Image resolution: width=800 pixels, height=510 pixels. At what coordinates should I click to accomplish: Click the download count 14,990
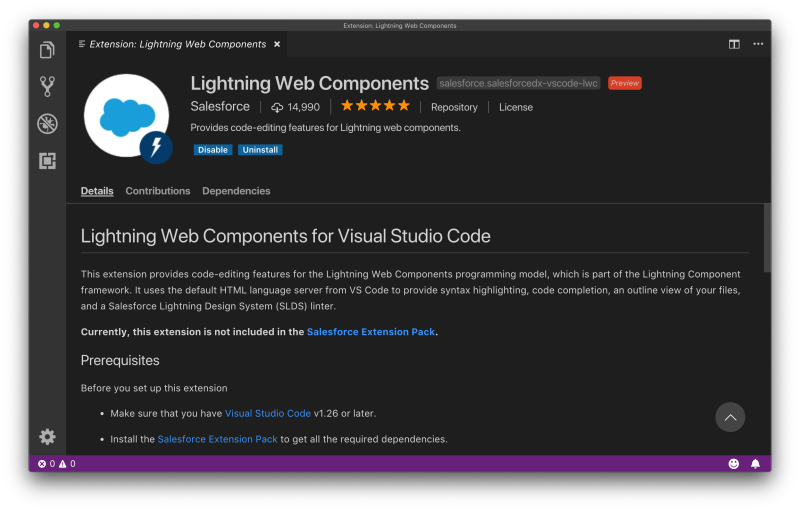click(x=295, y=107)
